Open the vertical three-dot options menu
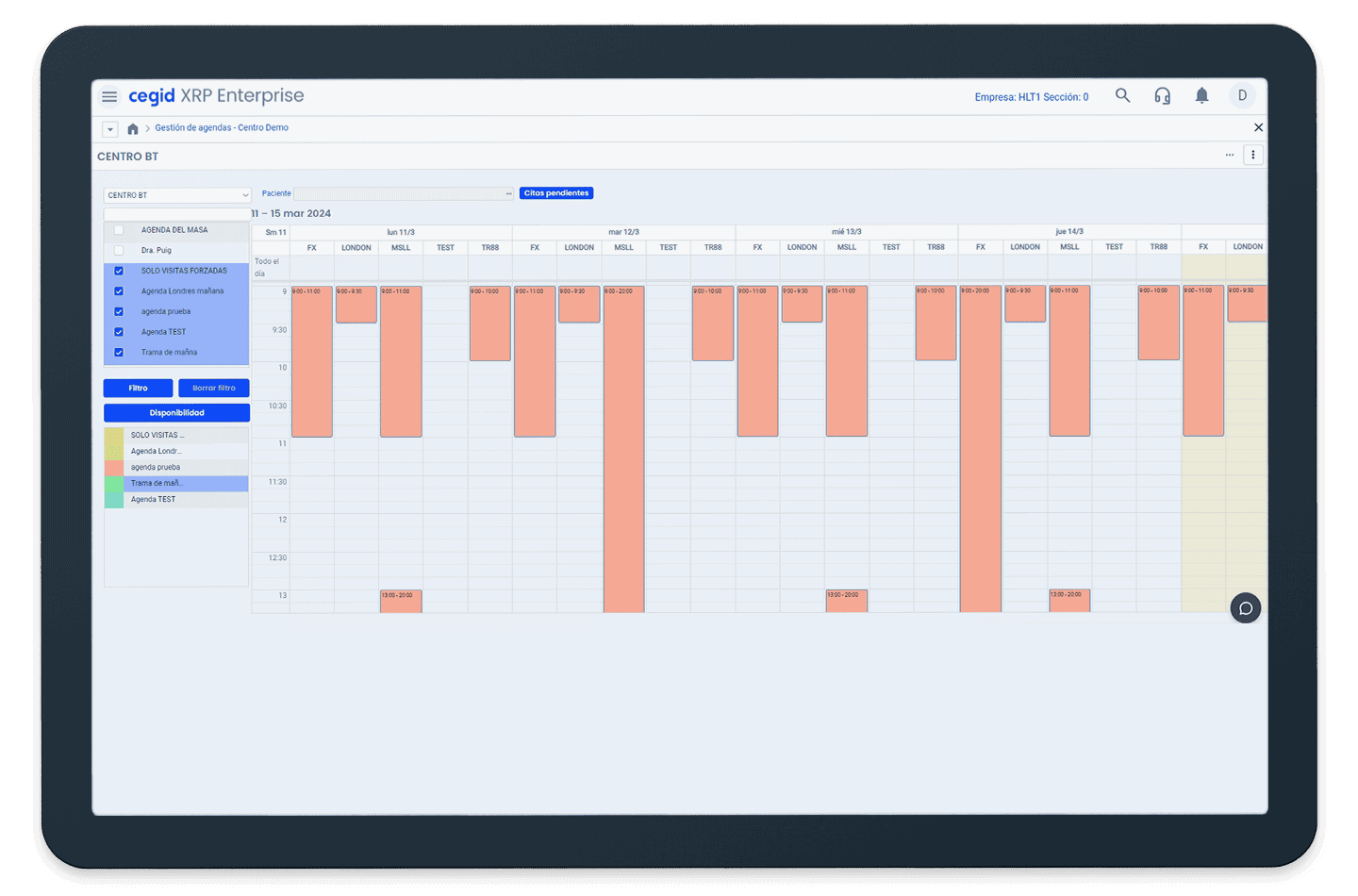The height and width of the screenshot is (896, 1358). (x=1252, y=156)
